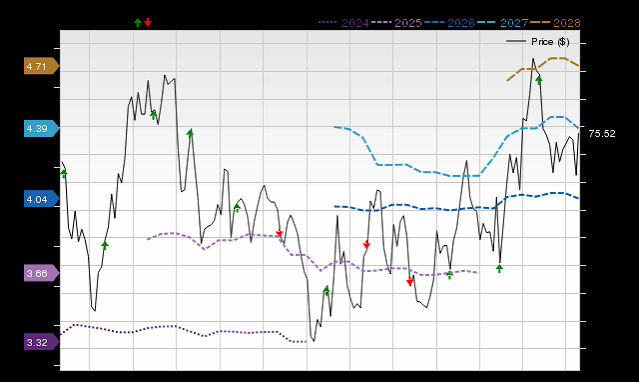This screenshot has height=382, width=639.
Task: Click the green up arrow at the price peak near the 2028 line
Action: tap(539, 80)
